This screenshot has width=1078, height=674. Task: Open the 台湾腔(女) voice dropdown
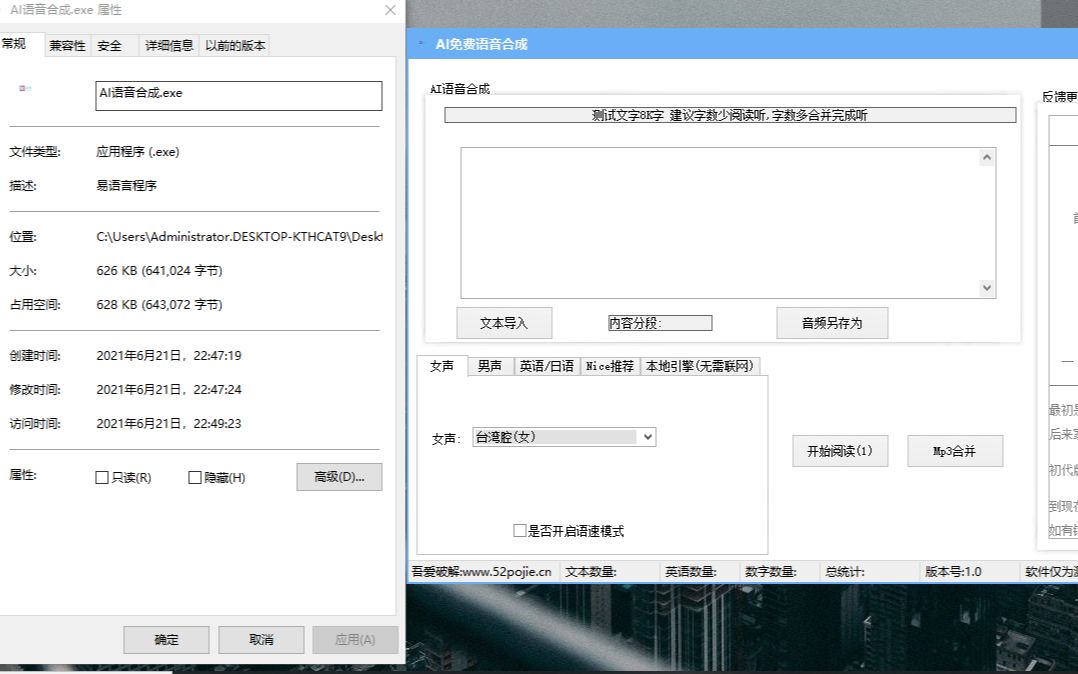tap(648, 437)
